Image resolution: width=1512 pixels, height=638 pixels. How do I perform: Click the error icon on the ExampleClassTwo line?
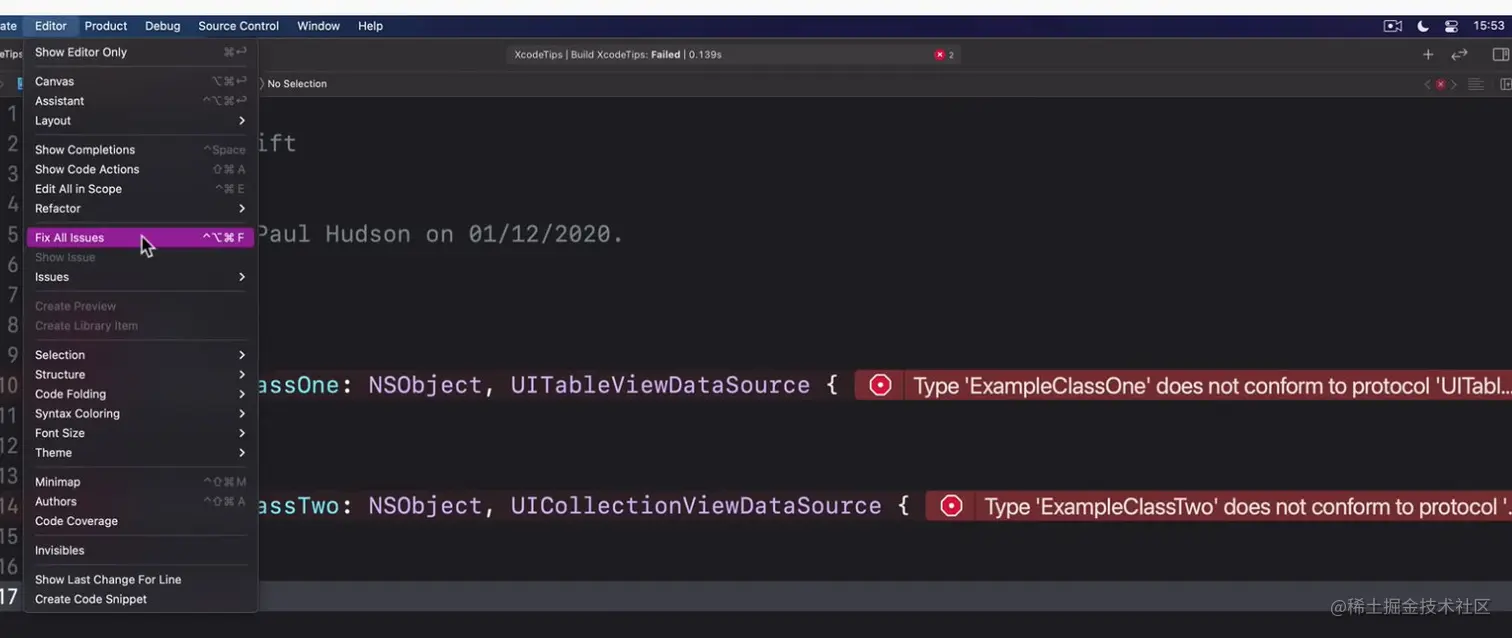click(x=951, y=506)
